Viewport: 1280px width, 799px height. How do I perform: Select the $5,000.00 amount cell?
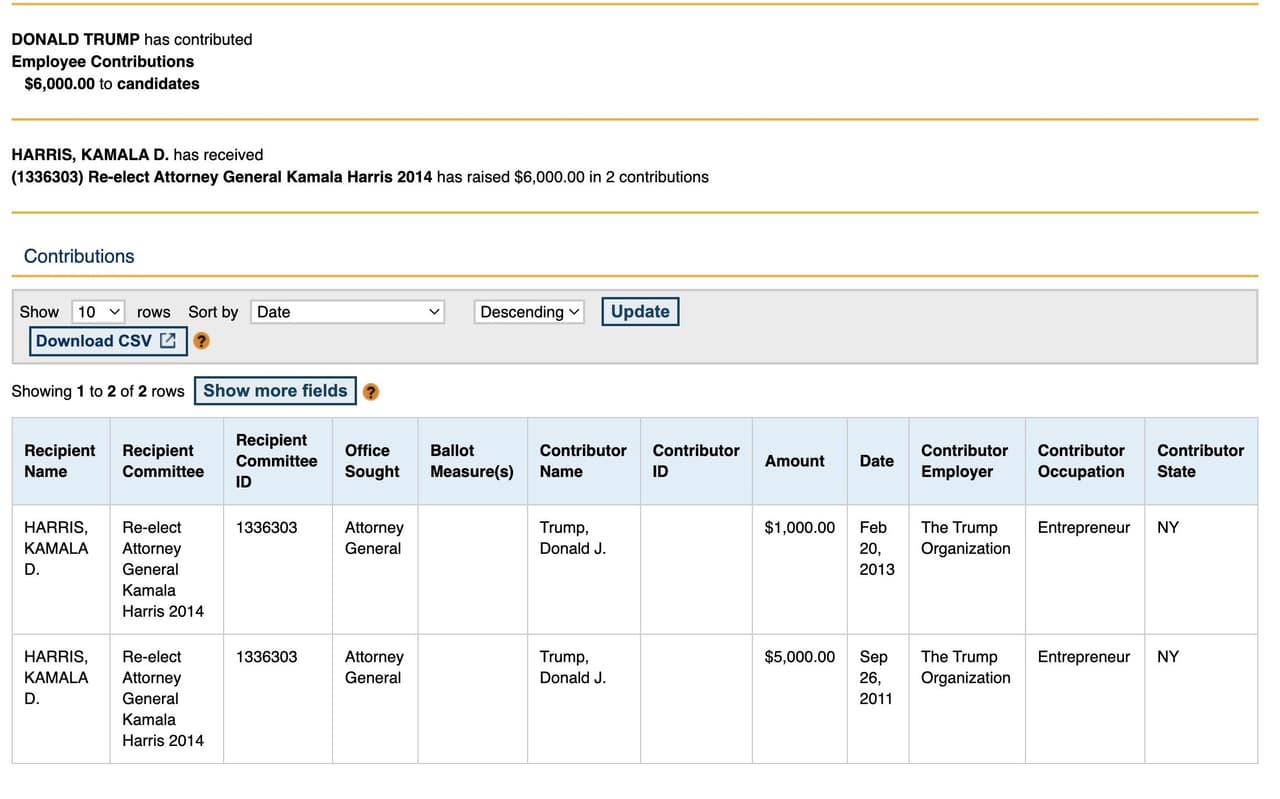(x=799, y=657)
